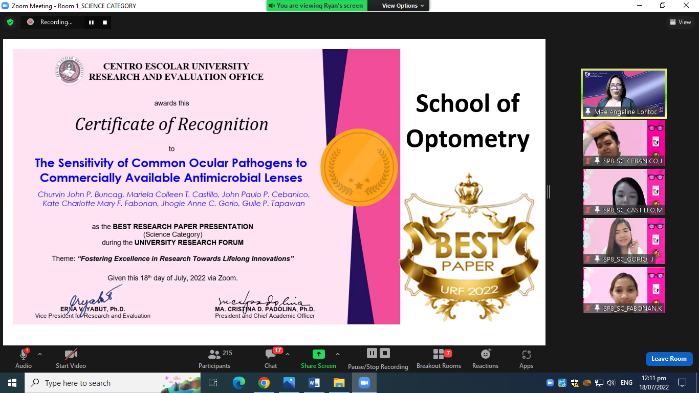
Task: Open the Reactions menu
Action: tap(485, 359)
